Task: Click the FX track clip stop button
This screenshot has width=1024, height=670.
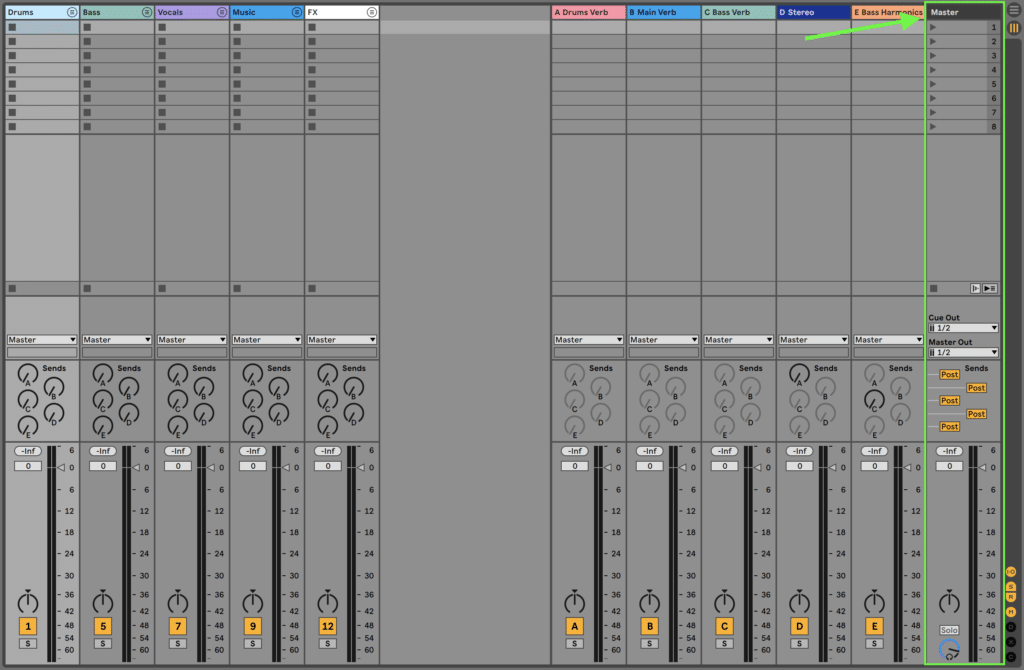Action: [x=312, y=289]
